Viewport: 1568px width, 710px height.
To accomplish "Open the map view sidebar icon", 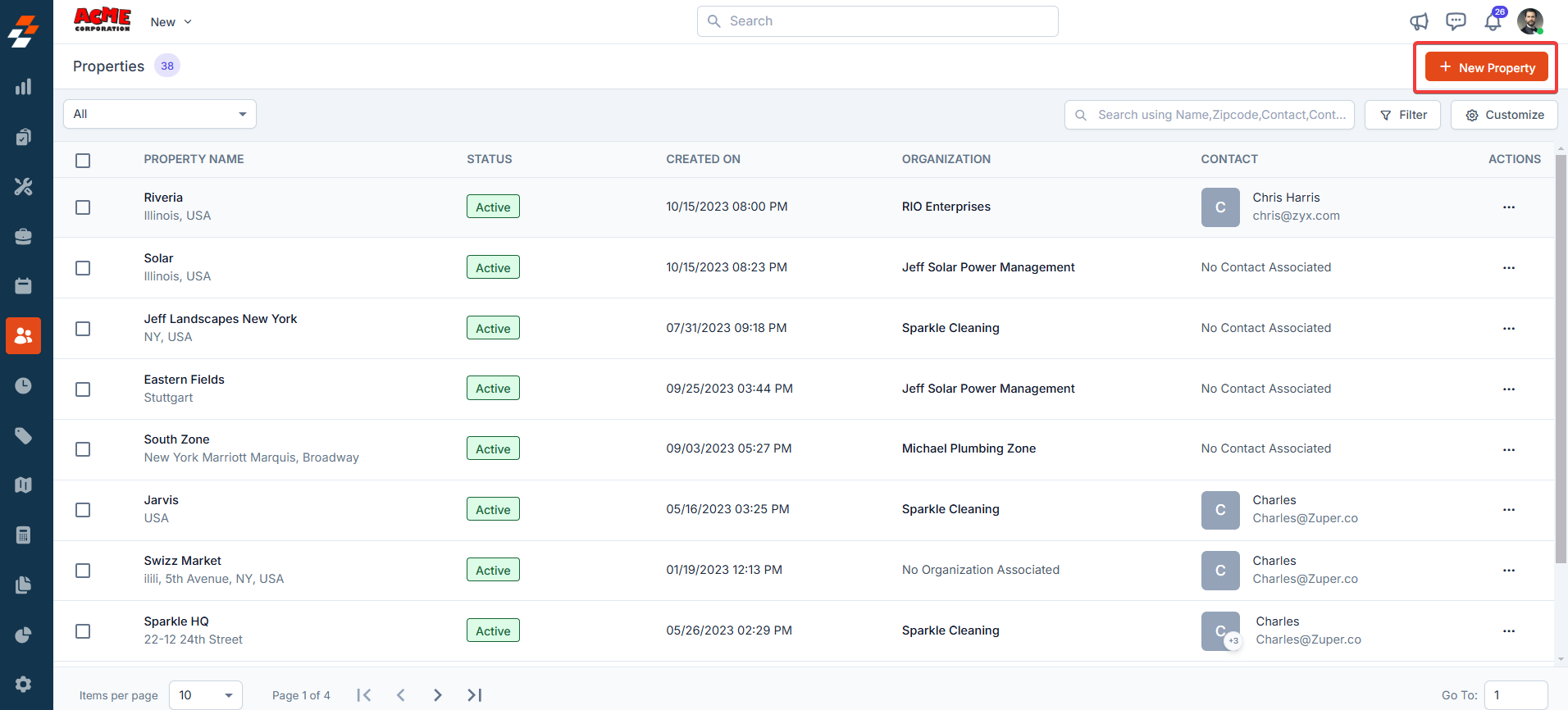I will (23, 485).
